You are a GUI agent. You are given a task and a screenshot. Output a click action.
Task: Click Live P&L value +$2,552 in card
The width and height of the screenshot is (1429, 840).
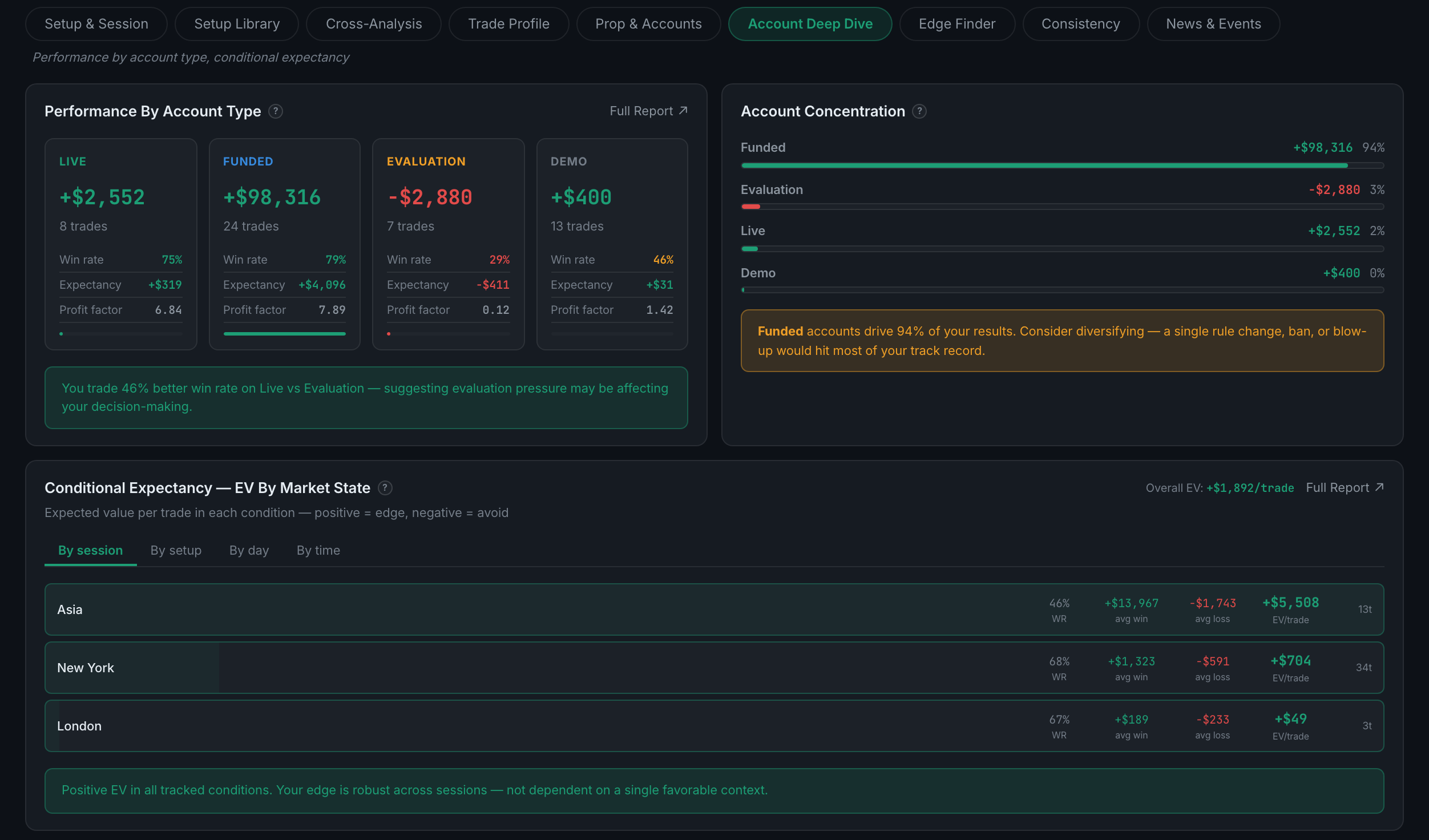click(x=102, y=197)
